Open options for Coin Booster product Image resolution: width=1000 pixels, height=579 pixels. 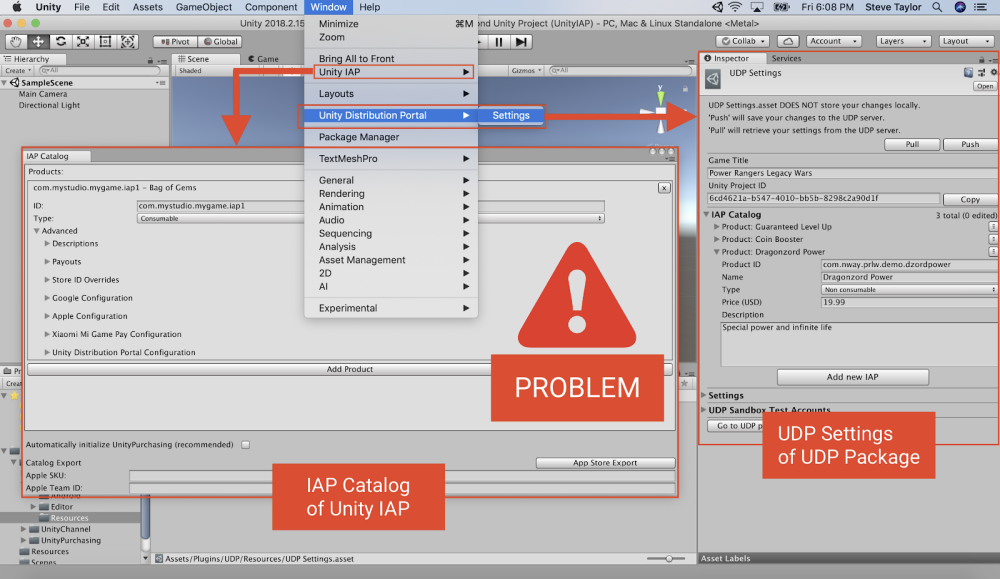(x=993, y=239)
